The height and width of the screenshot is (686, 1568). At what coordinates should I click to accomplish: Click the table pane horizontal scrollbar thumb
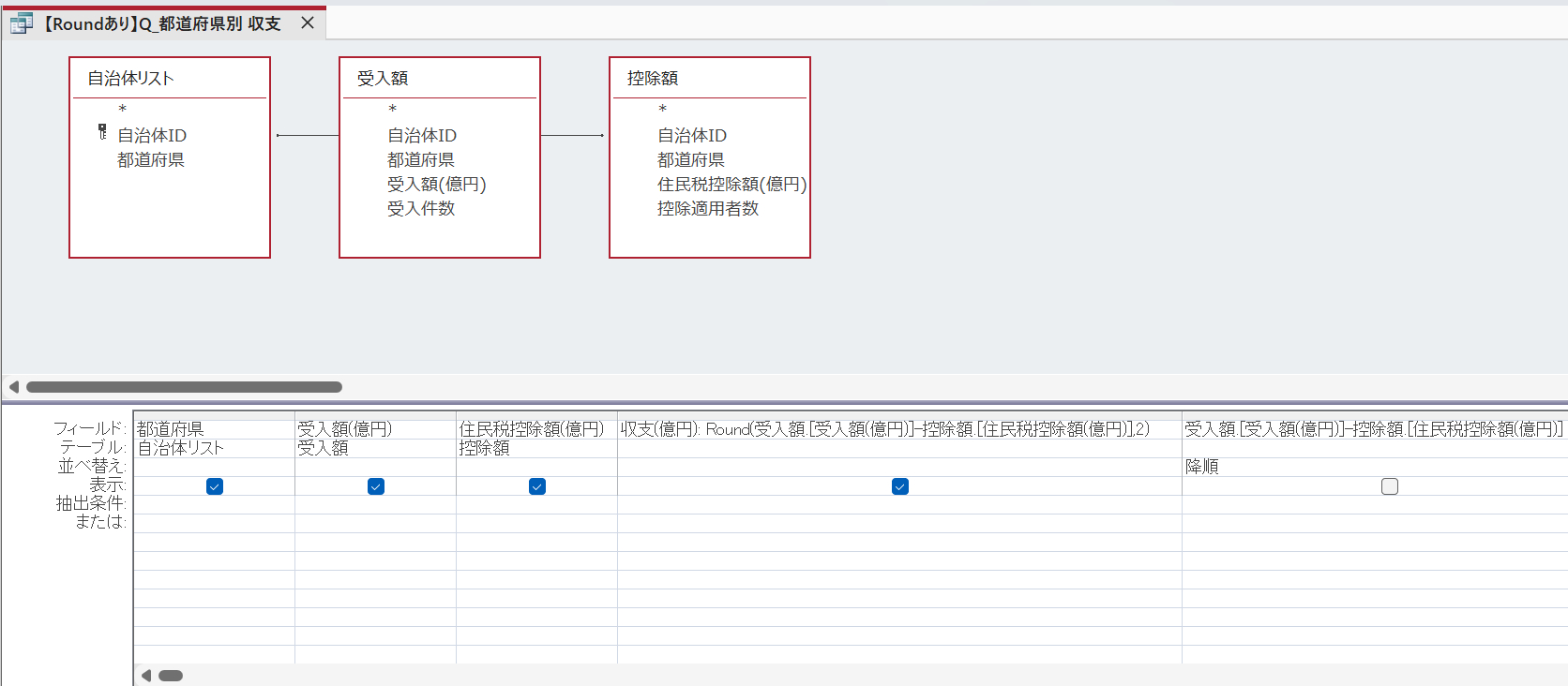[x=184, y=387]
